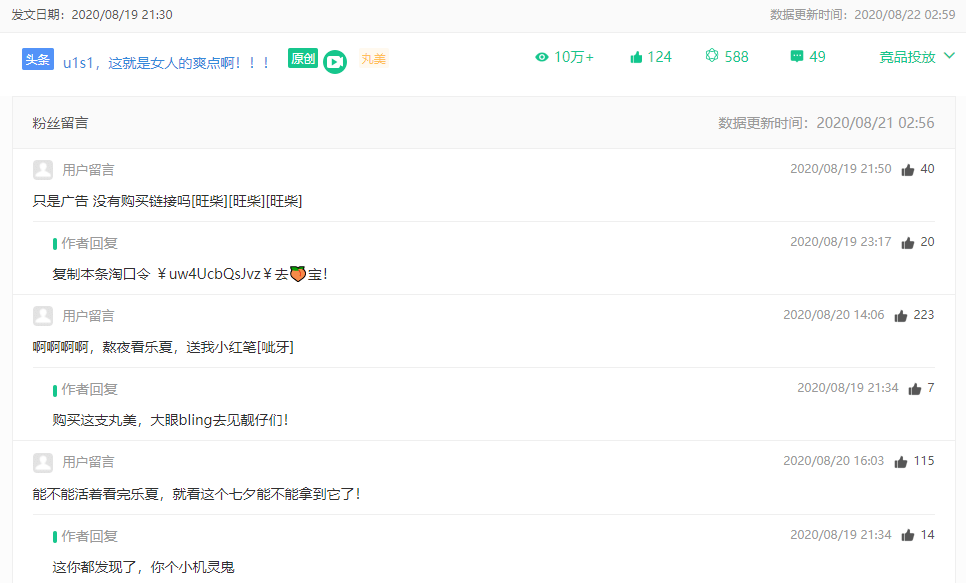
Task: Click the share count 588
Action: click(x=736, y=57)
